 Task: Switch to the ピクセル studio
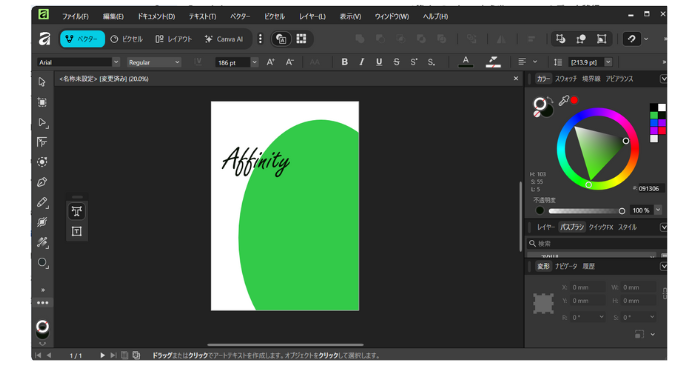(127, 39)
